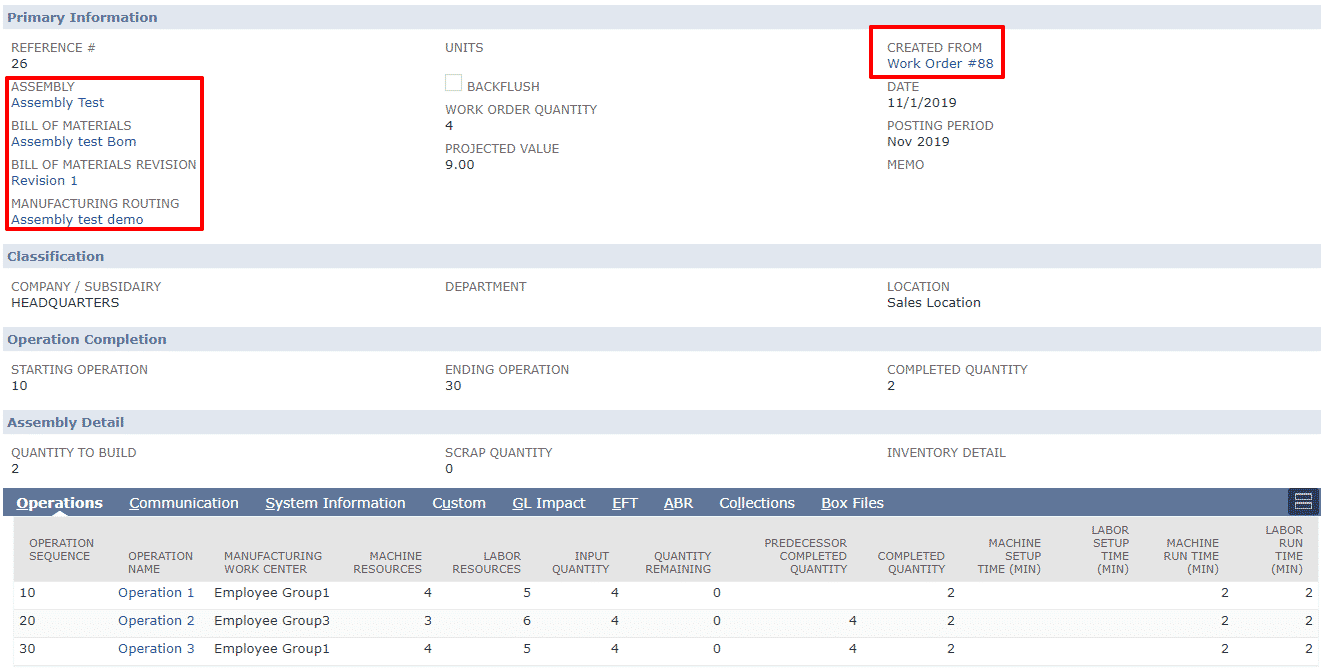Click the Operation Sequence column header

coord(60,550)
